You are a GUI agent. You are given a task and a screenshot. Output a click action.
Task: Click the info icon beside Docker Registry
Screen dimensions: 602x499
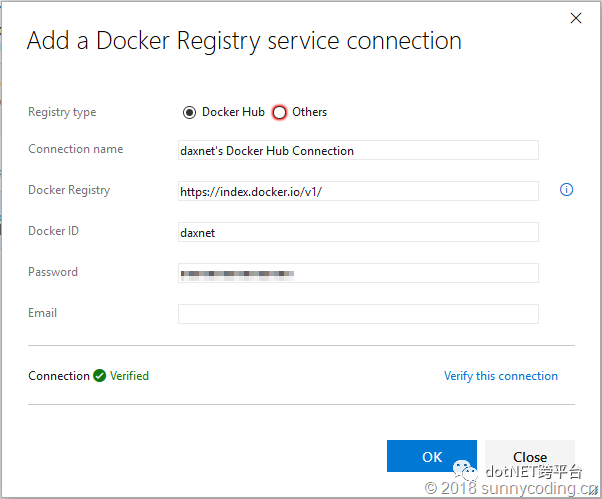pyautogui.click(x=567, y=189)
